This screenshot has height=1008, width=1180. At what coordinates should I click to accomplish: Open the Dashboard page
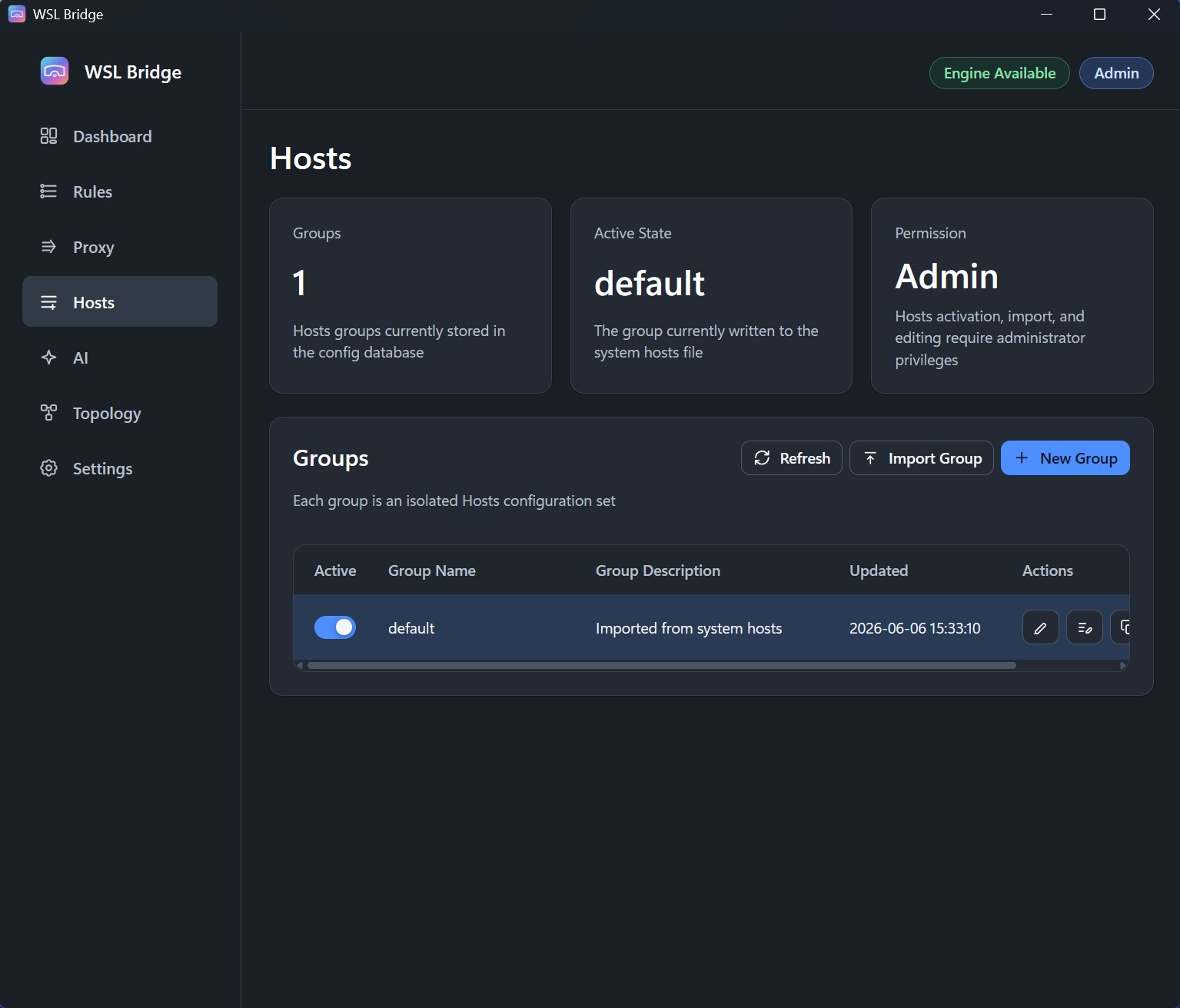[x=119, y=136]
